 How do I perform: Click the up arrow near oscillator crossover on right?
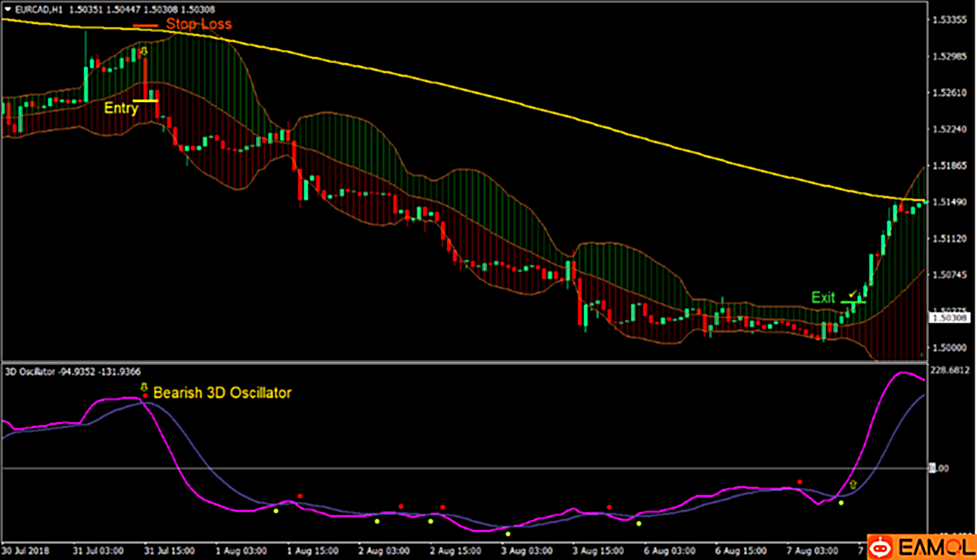pyautogui.click(x=853, y=485)
